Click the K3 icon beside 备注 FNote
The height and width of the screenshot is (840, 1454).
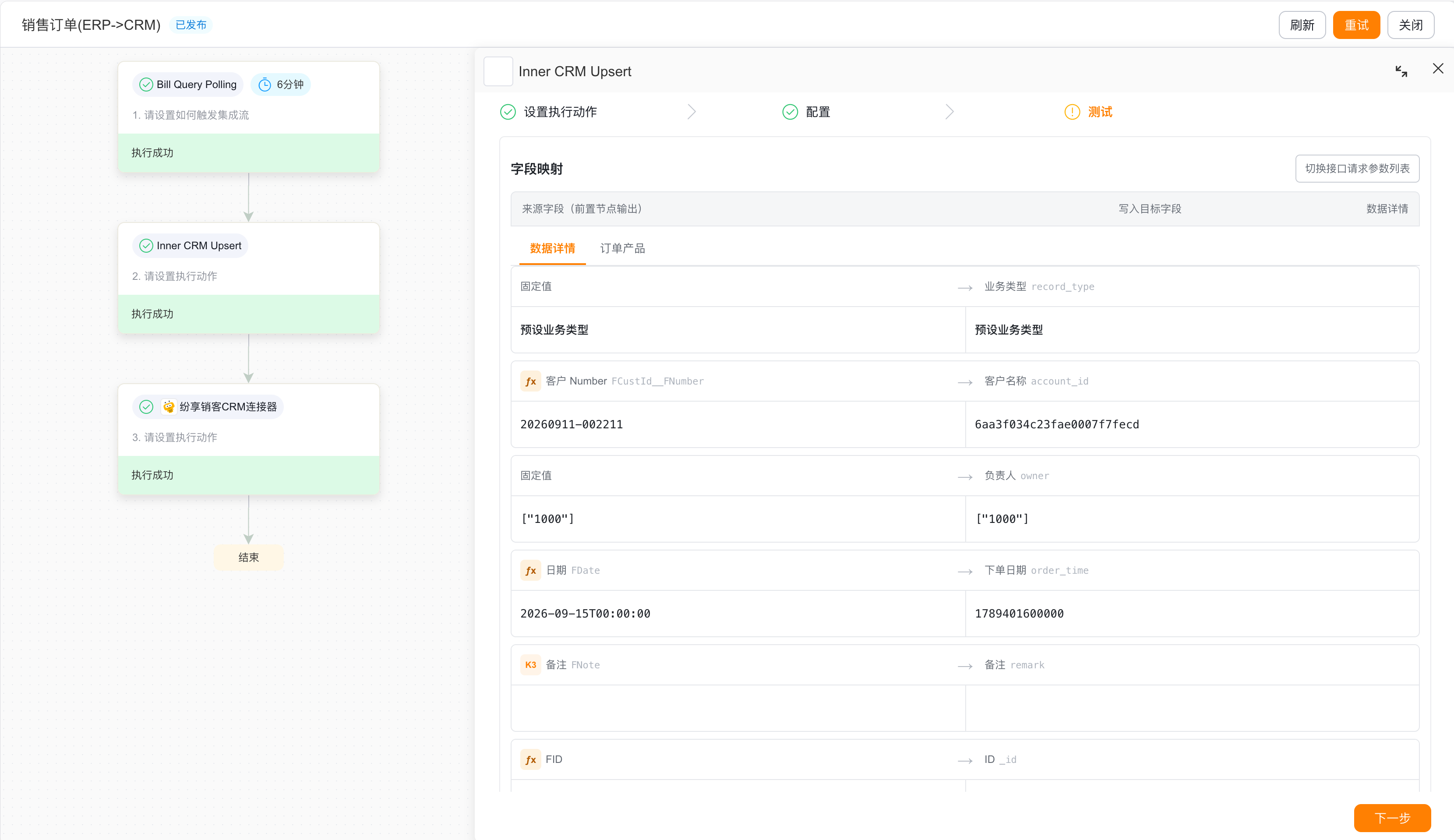pyautogui.click(x=531, y=665)
